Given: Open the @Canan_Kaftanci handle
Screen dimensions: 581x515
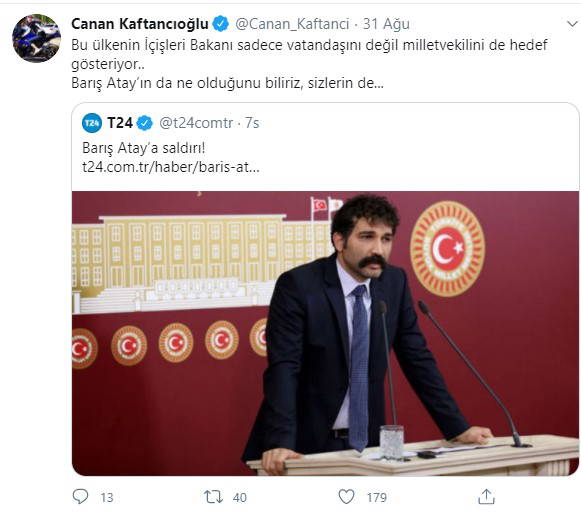Looking at the screenshot, I should 292,24.
